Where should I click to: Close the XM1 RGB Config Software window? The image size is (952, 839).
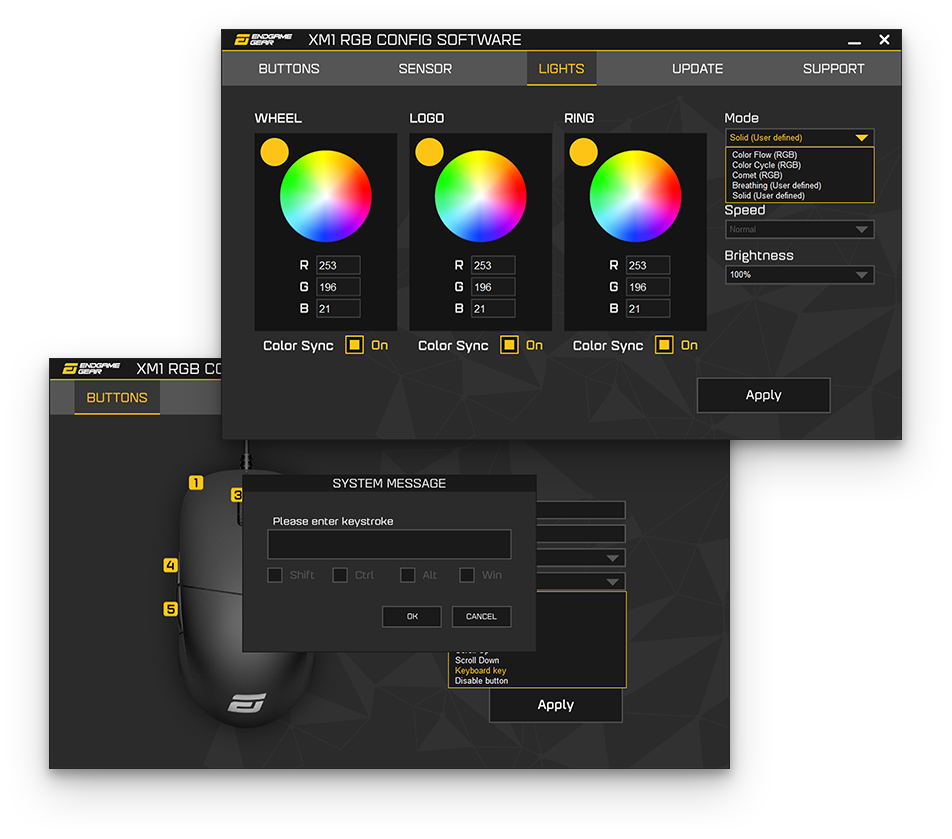click(x=885, y=39)
